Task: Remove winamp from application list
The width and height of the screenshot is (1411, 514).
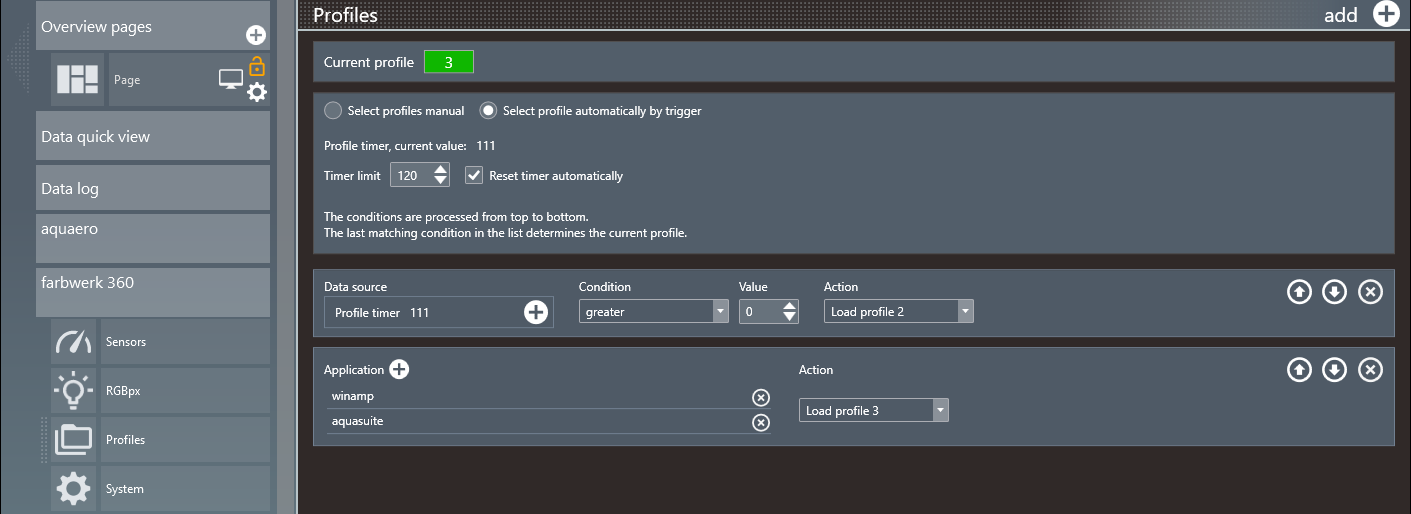Action: click(761, 397)
